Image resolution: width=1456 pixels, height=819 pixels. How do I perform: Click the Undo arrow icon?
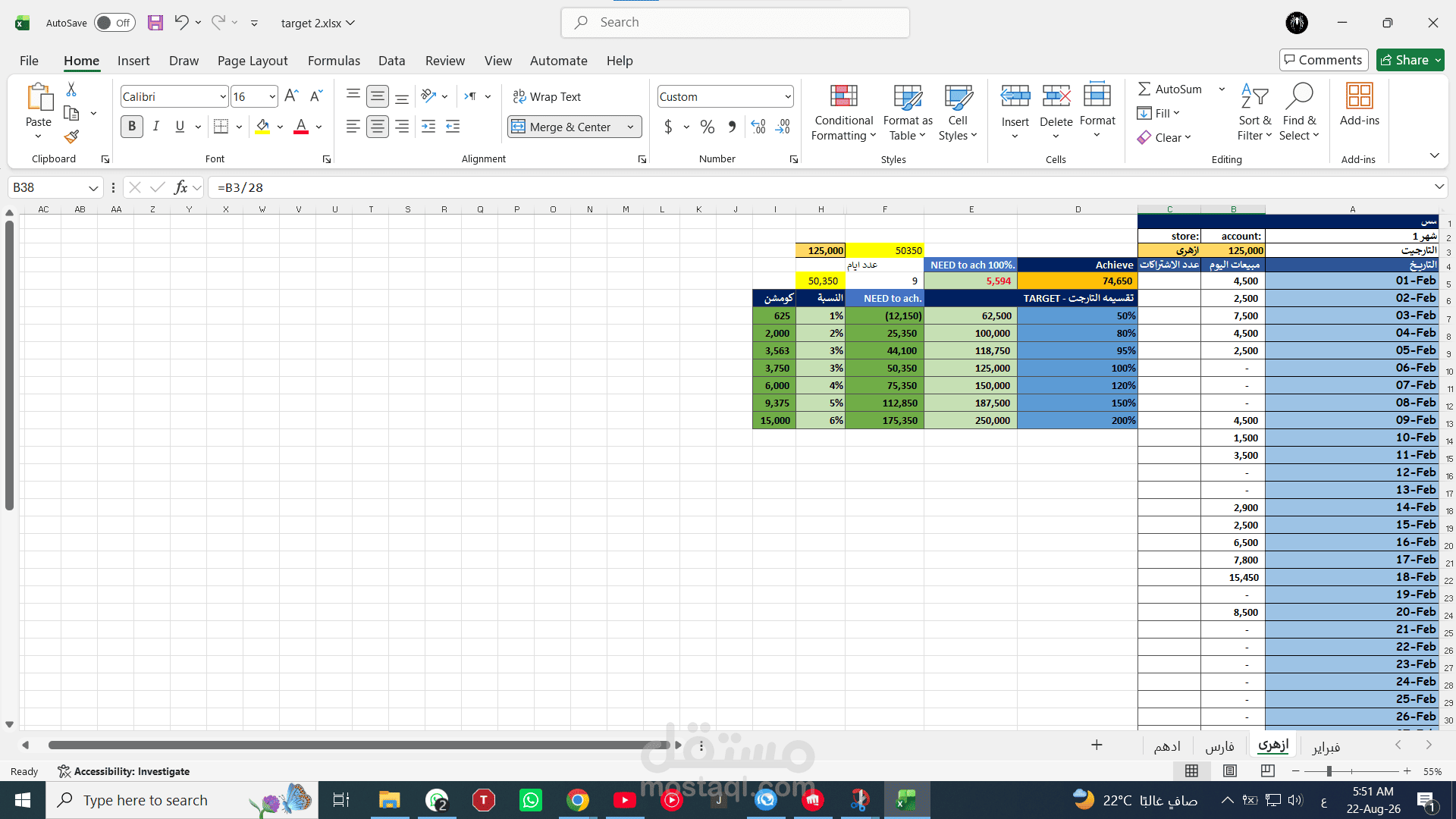[x=181, y=22]
